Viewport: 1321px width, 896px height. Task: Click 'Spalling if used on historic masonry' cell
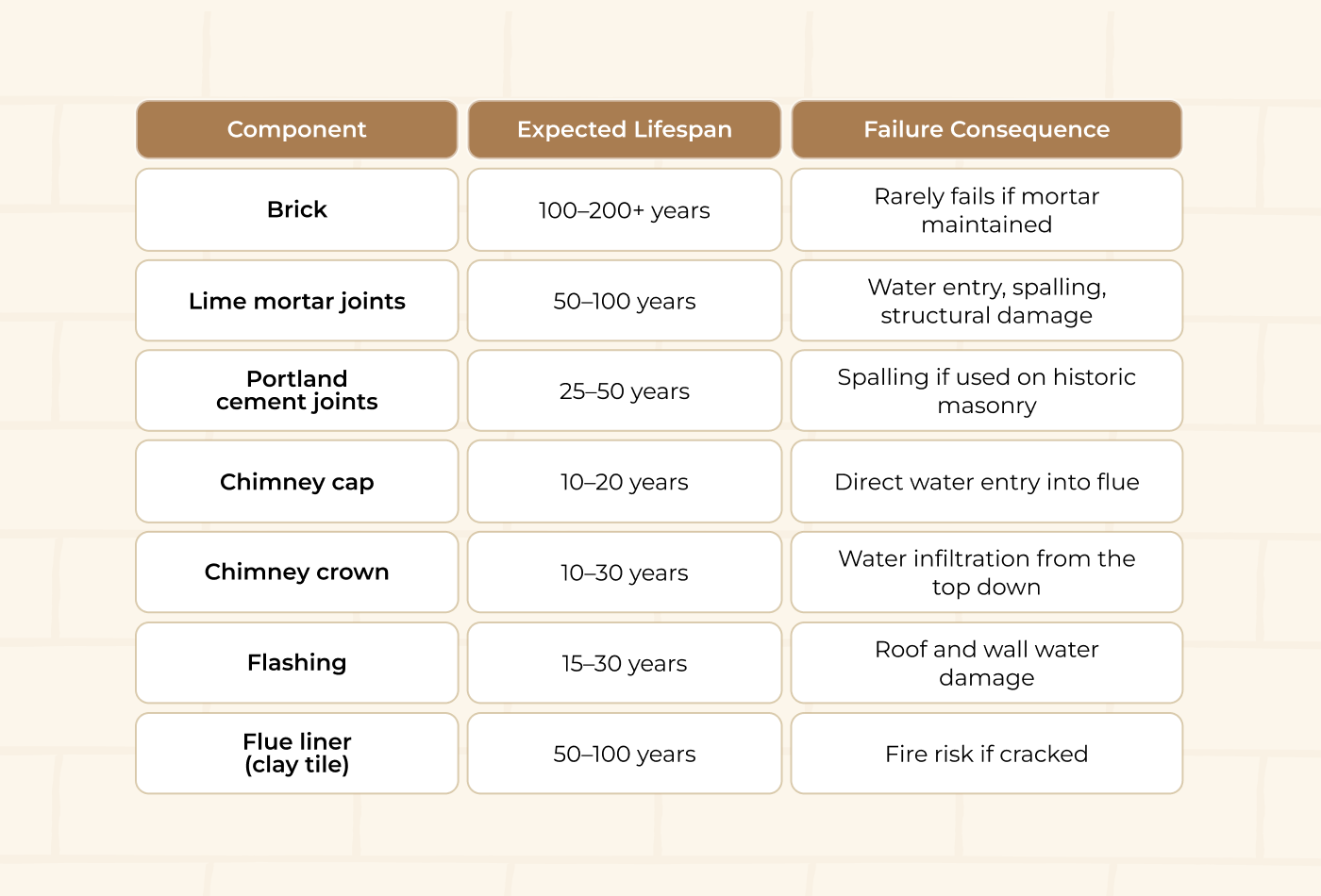click(x=986, y=390)
